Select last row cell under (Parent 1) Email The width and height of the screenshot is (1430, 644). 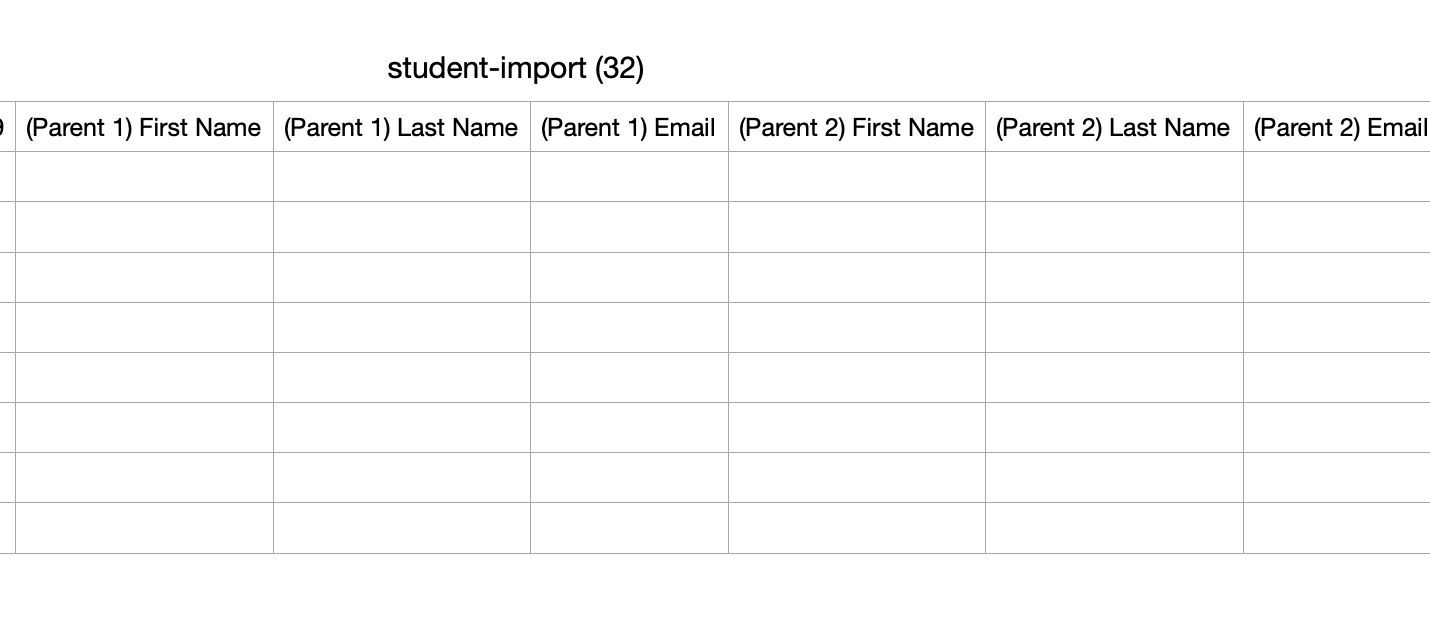[x=629, y=528]
